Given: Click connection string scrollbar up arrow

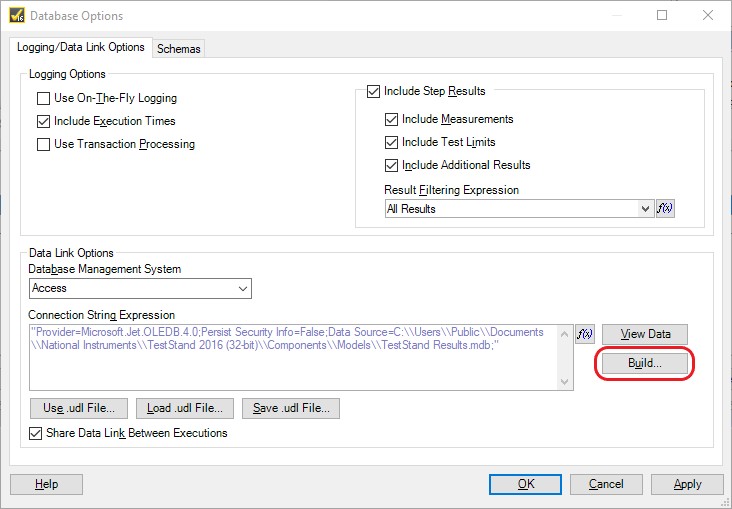Looking at the screenshot, I should pyautogui.click(x=564, y=334).
